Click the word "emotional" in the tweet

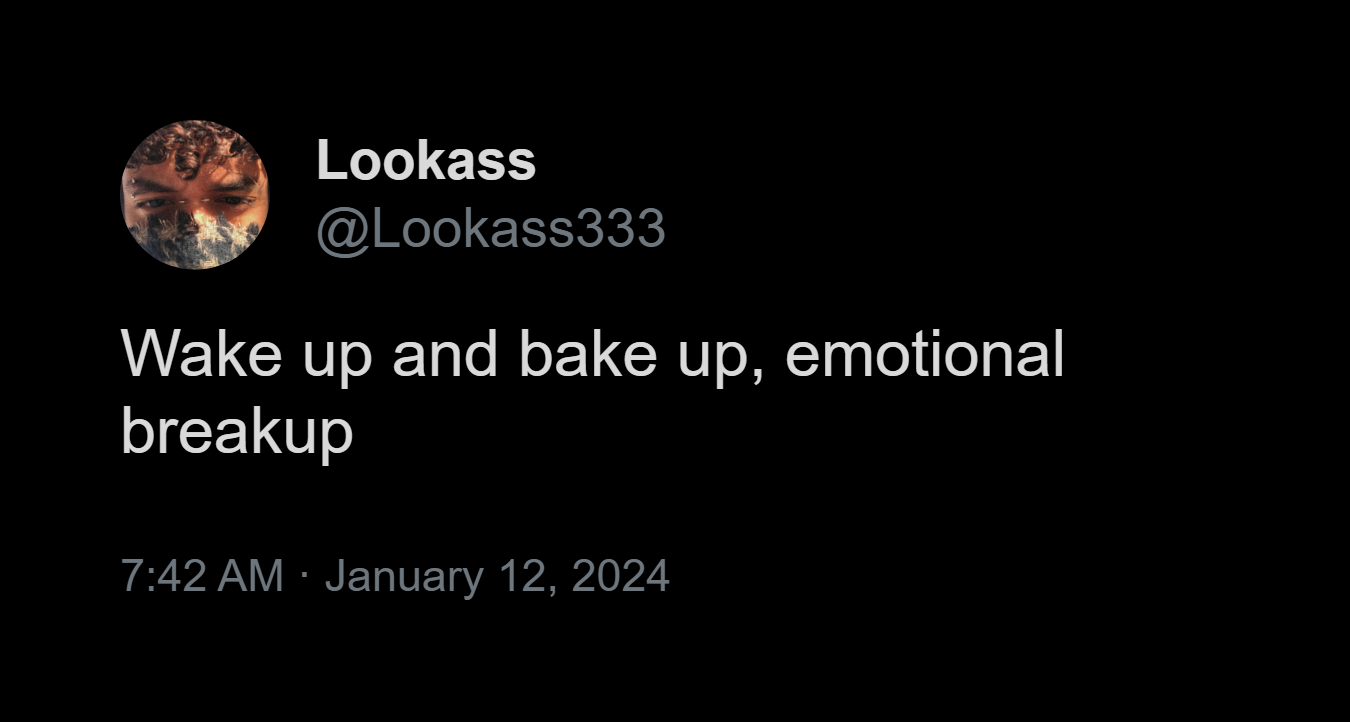point(924,354)
